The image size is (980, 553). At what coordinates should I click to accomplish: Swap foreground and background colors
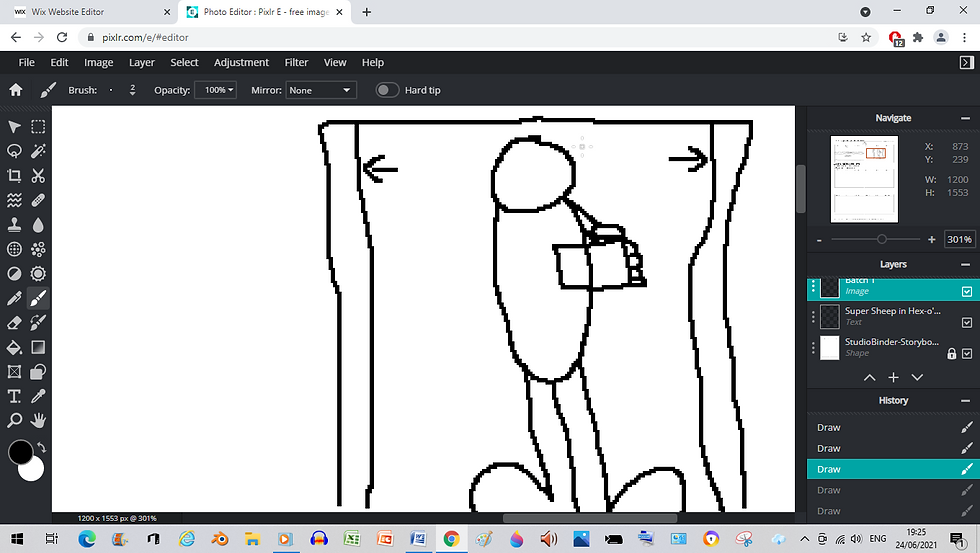[42, 447]
